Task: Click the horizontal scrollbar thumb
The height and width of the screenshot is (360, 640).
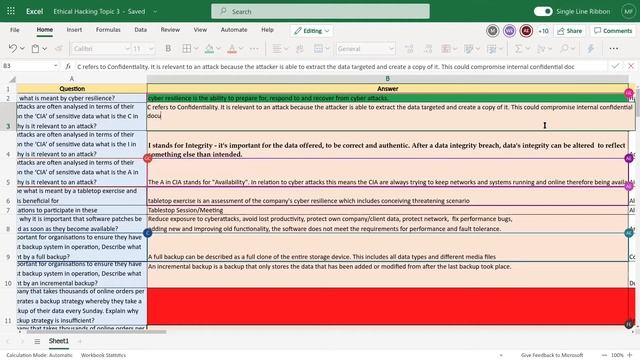Action: tap(96, 331)
